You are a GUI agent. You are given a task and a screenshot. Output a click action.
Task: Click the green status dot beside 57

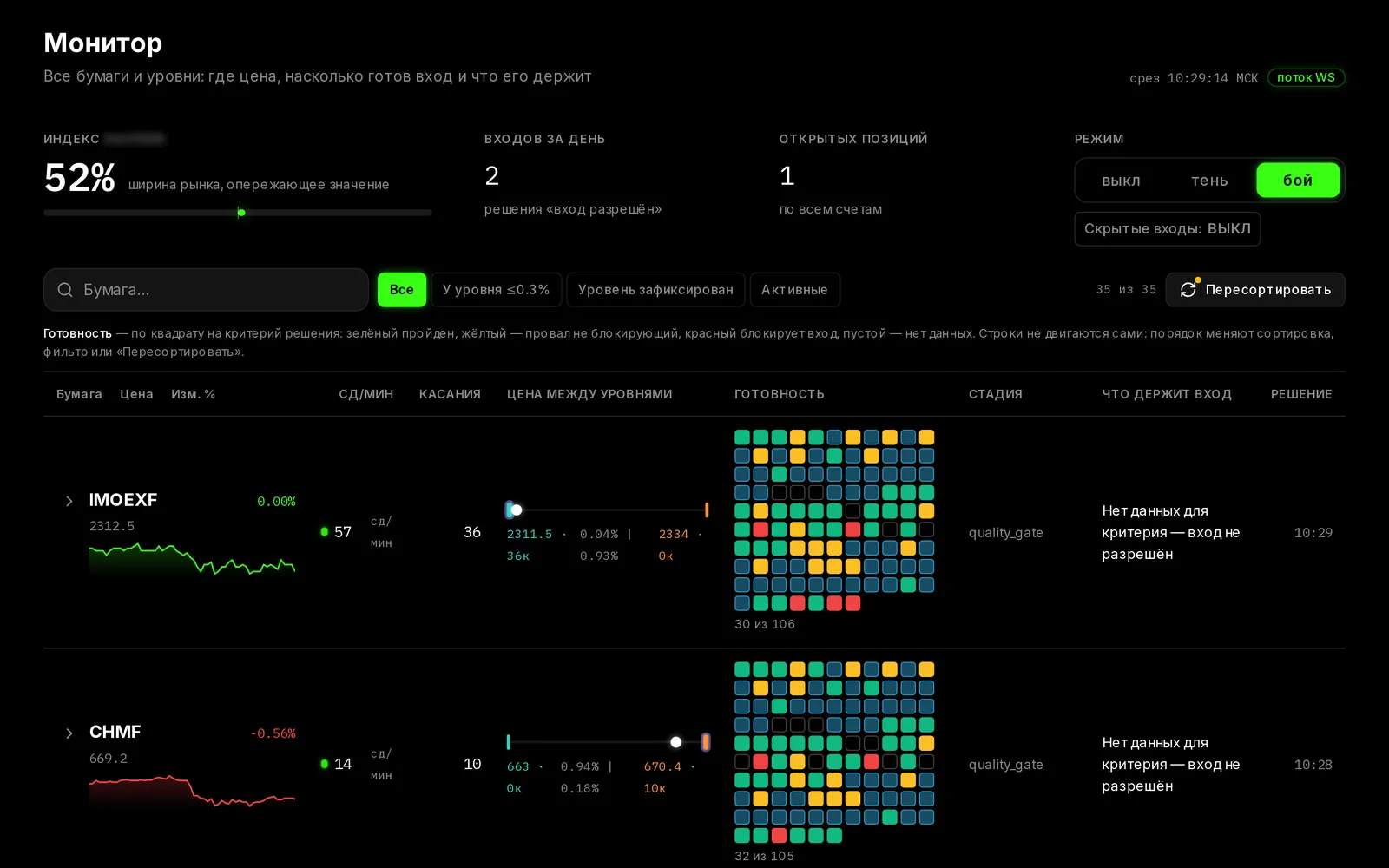click(325, 532)
